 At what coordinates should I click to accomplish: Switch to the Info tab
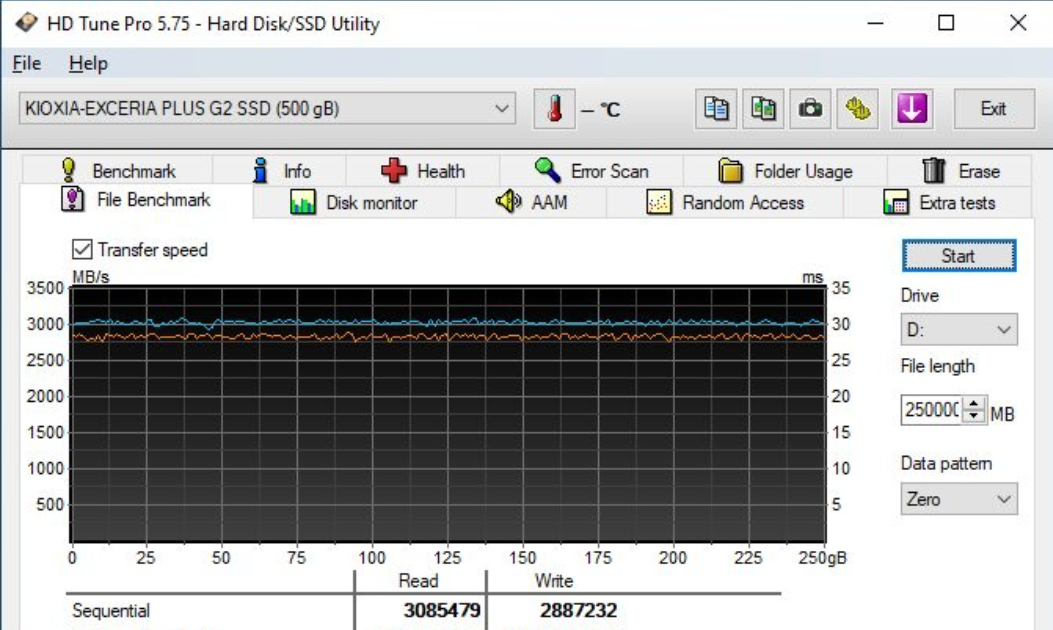point(280,171)
